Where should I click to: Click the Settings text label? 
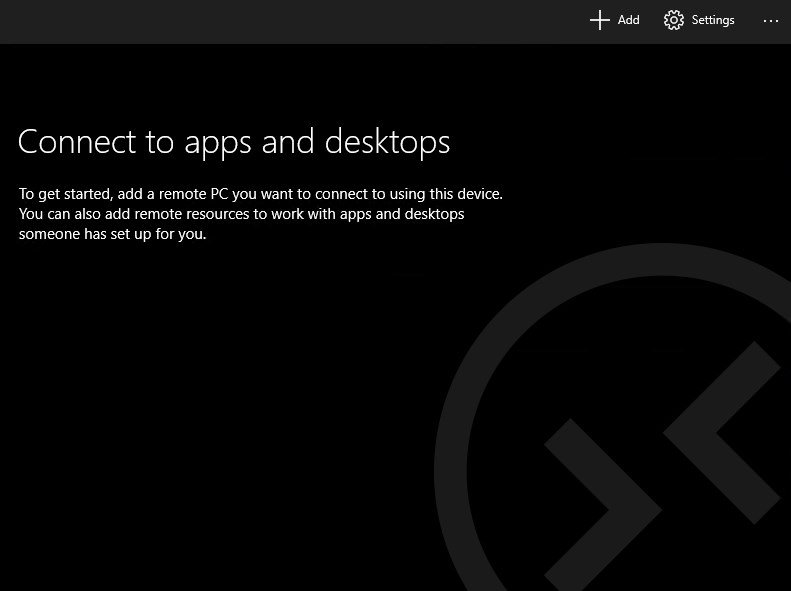point(713,20)
